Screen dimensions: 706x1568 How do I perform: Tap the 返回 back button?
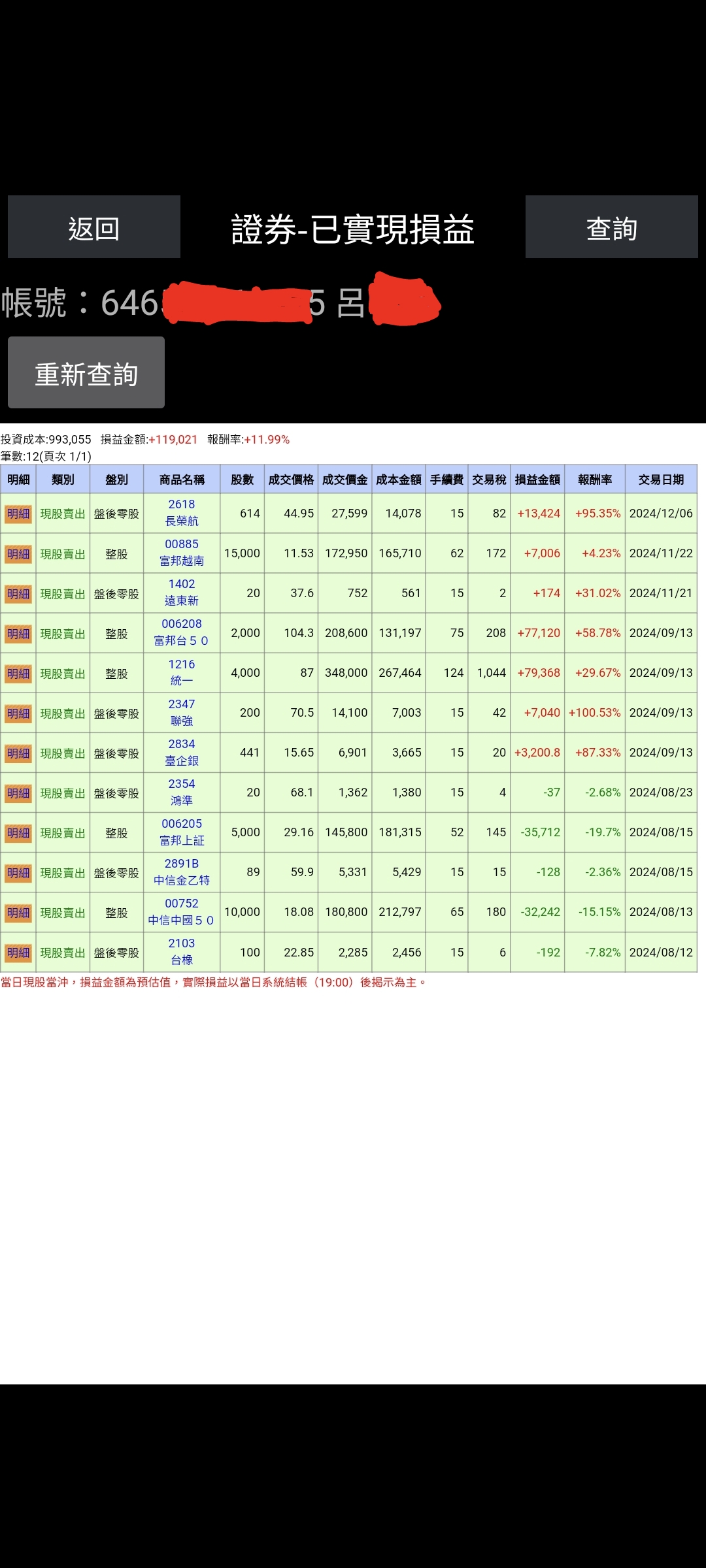point(94,227)
